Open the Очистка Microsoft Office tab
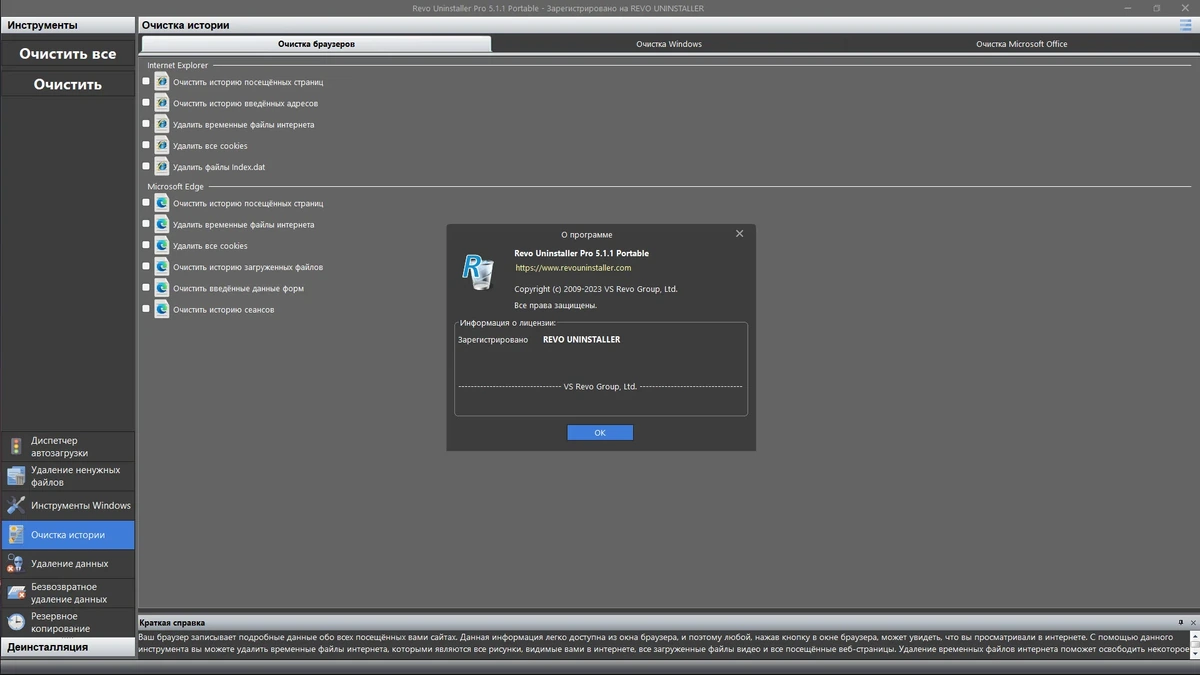1200x675 pixels. (x=1022, y=44)
